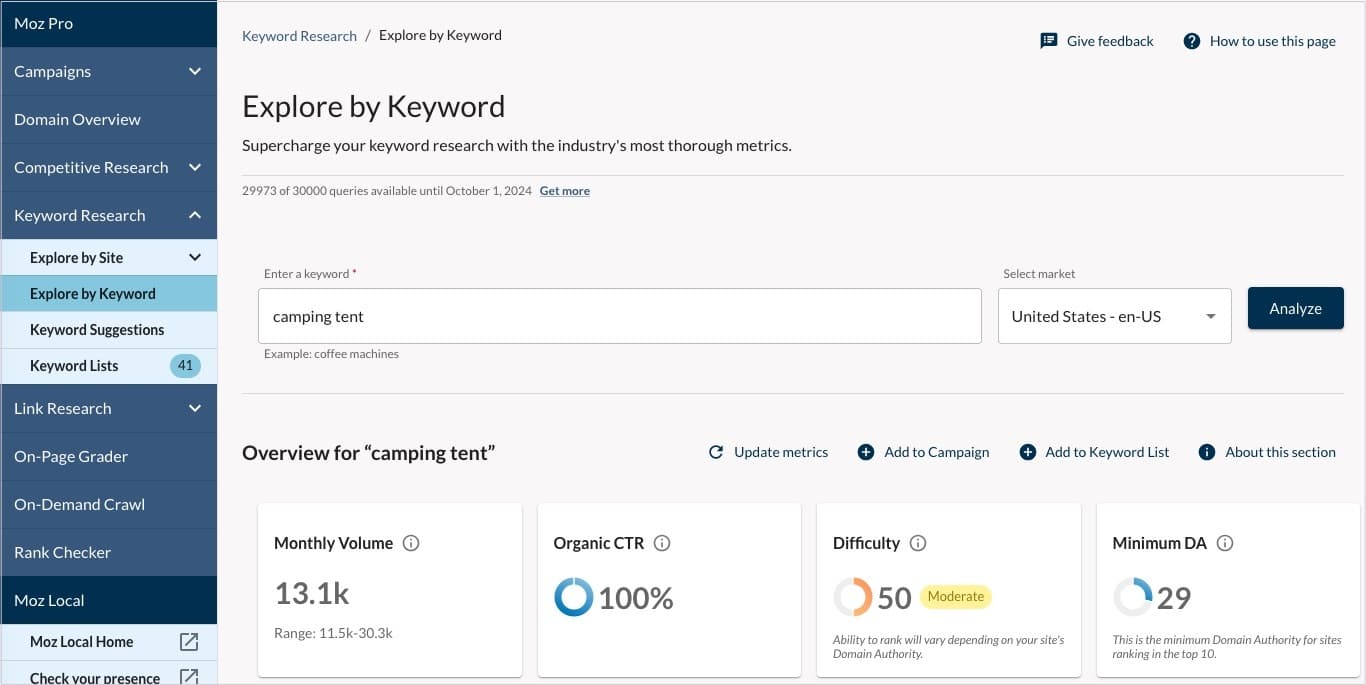Viewport: 1366px width, 685px height.
Task: Click the Organic CTR donut chart
Action: click(x=572, y=597)
